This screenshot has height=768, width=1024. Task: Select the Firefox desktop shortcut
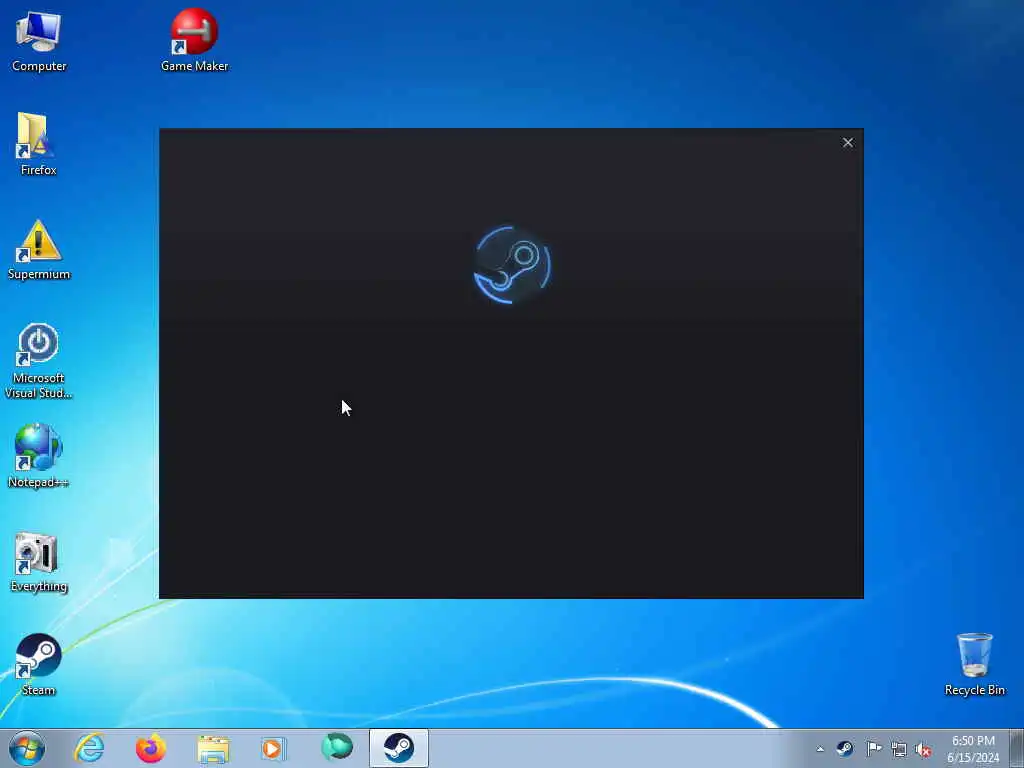coord(39,144)
